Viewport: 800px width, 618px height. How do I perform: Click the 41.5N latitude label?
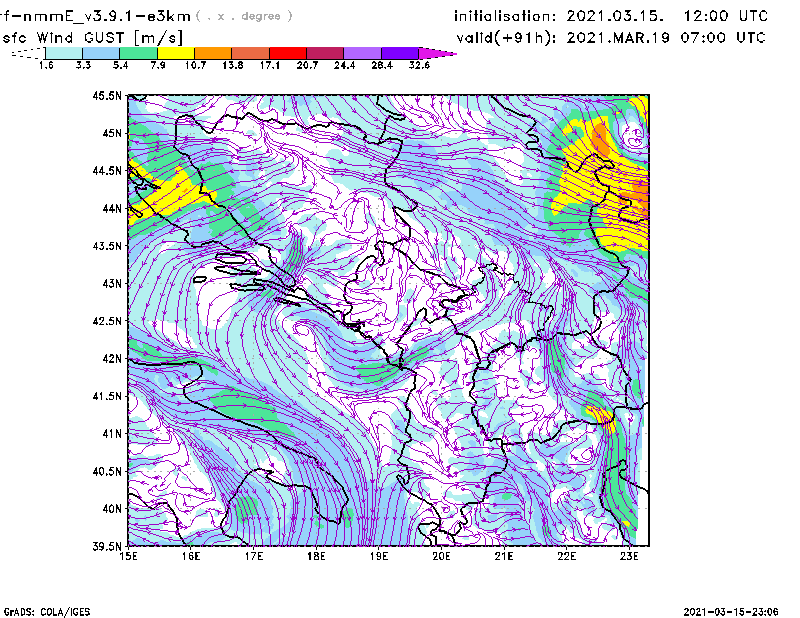pos(107,396)
